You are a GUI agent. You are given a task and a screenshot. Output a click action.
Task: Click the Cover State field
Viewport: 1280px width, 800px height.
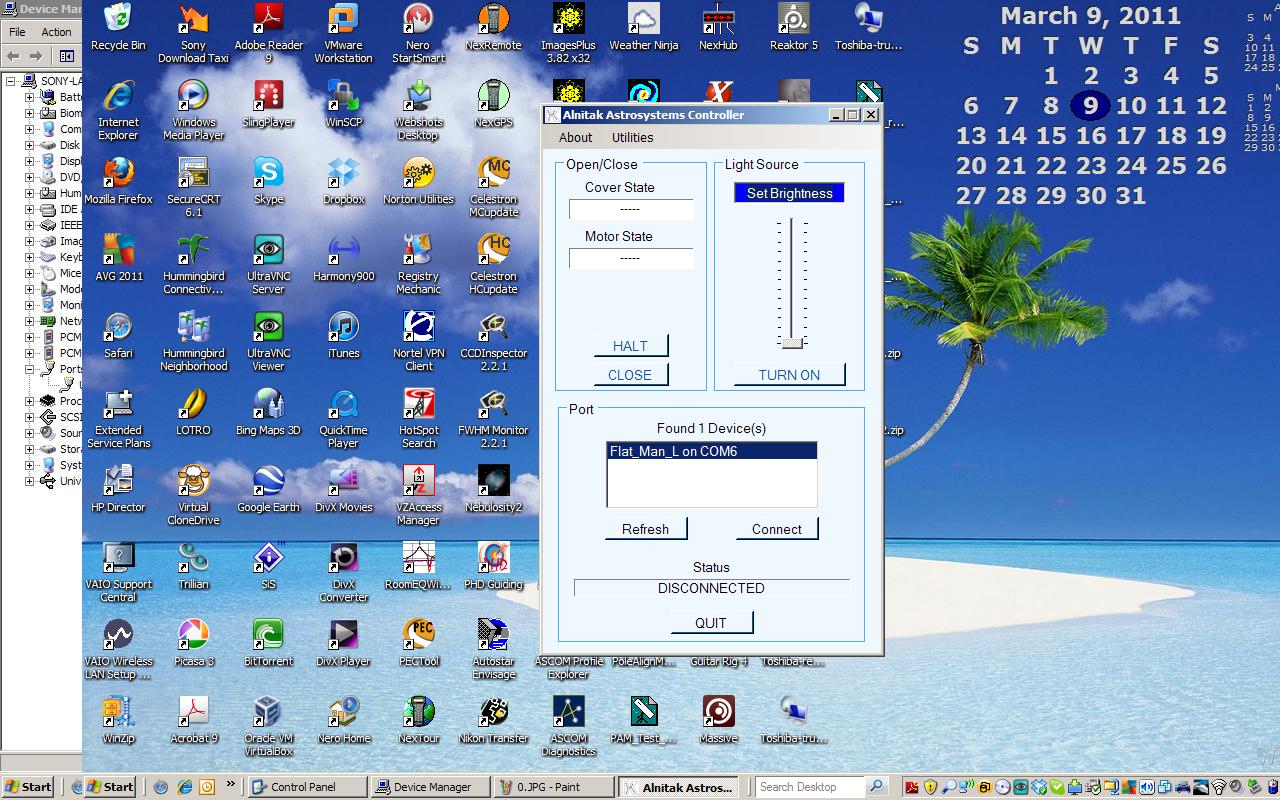631,210
